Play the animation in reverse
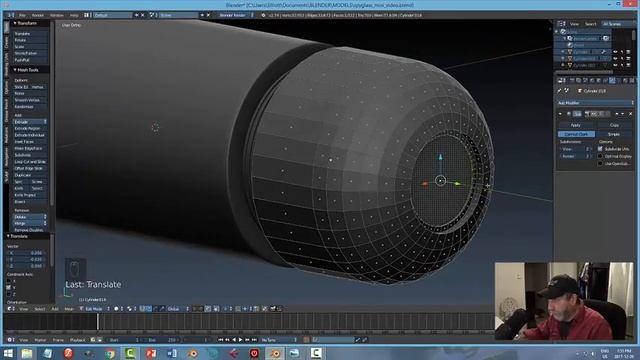The image size is (640, 360). (x=234, y=340)
